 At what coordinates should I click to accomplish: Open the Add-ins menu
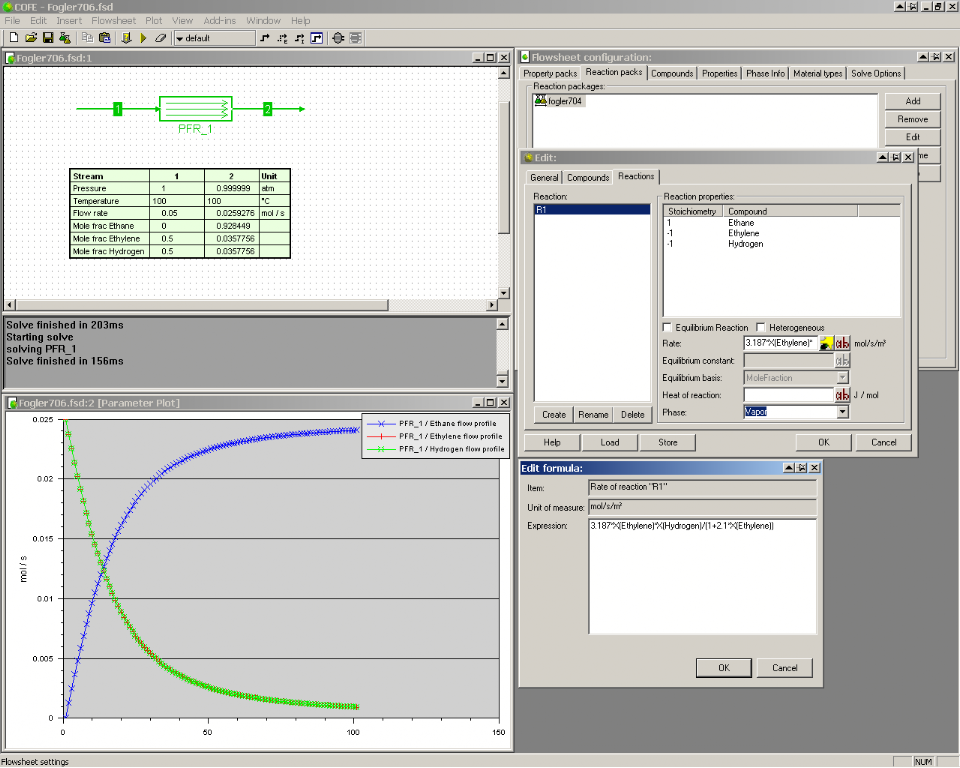219,20
